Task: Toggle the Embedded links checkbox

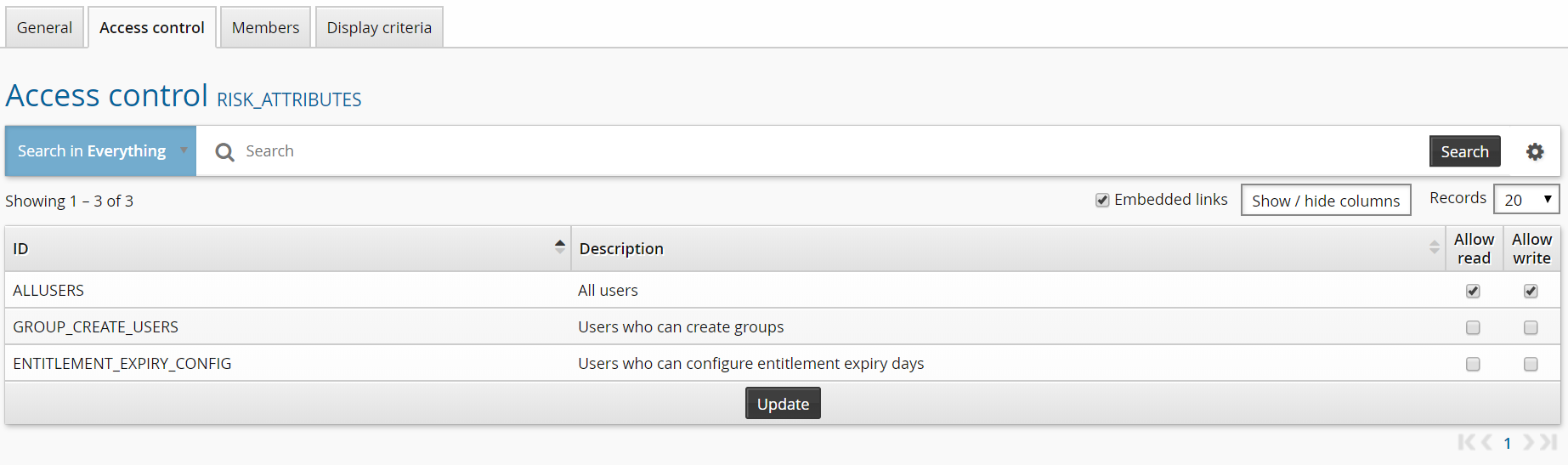Action: [1102, 201]
